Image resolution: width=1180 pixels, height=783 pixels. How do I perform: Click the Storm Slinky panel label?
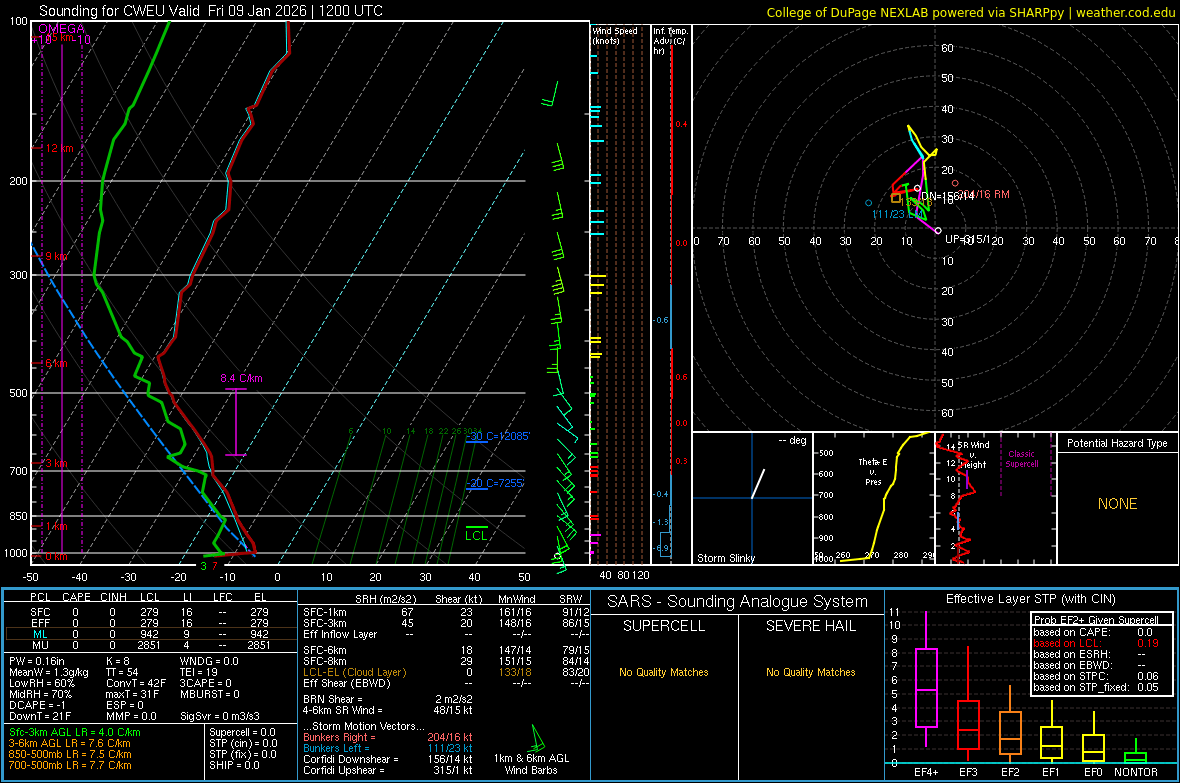pyautogui.click(x=725, y=558)
